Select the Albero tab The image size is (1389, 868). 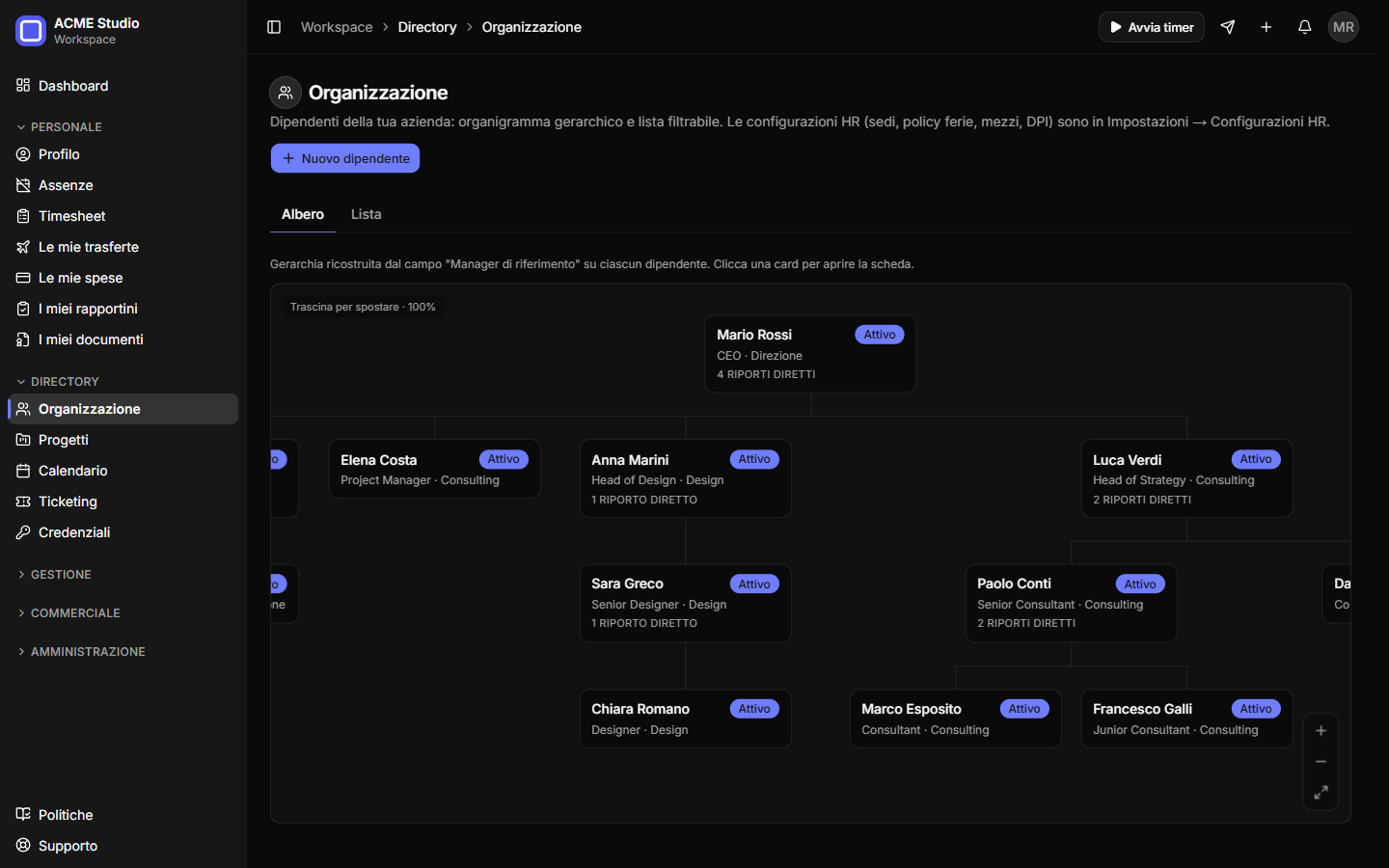[x=303, y=214]
